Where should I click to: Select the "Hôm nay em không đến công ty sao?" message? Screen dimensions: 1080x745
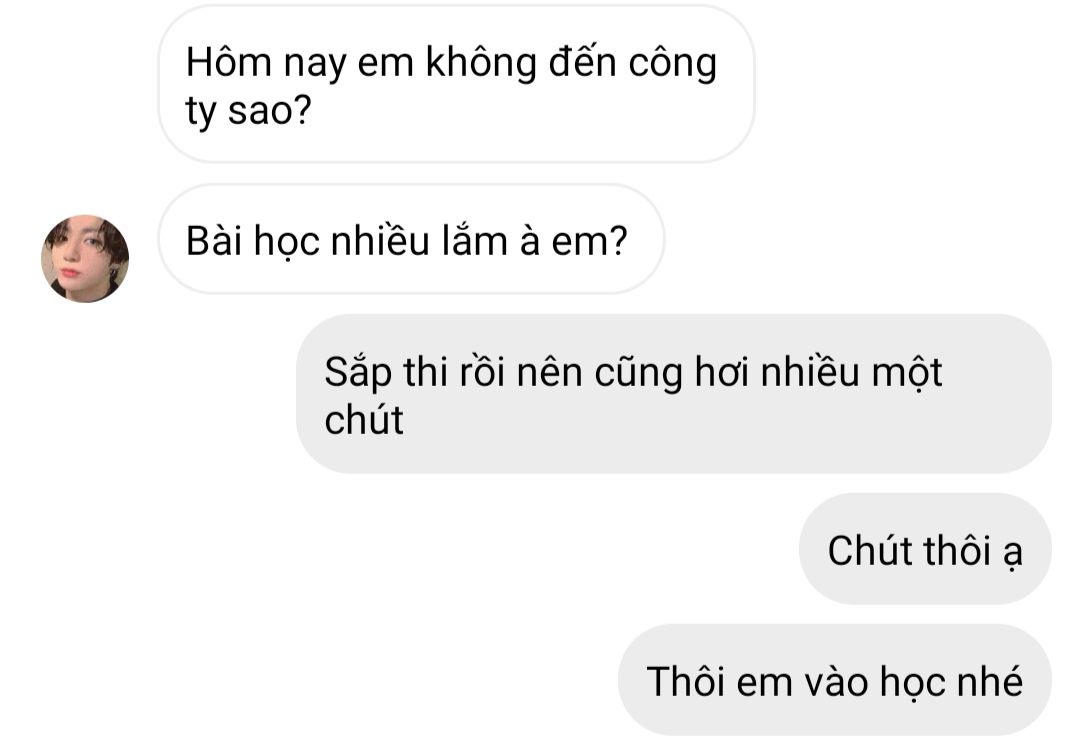457,85
